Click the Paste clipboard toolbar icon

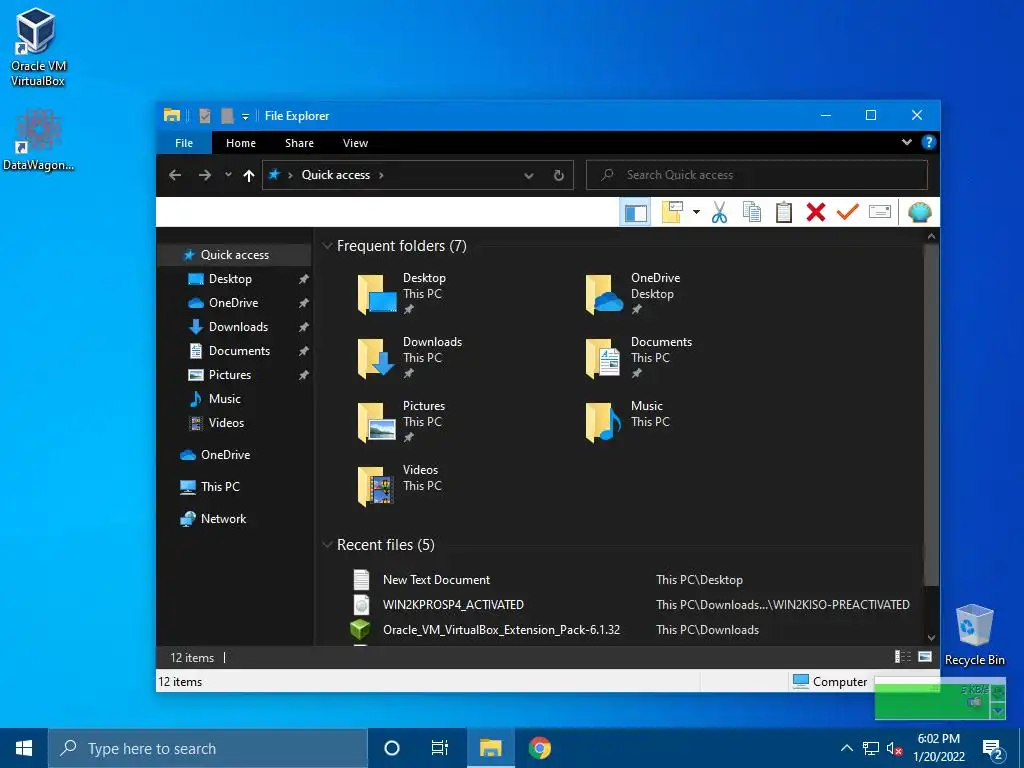(784, 212)
